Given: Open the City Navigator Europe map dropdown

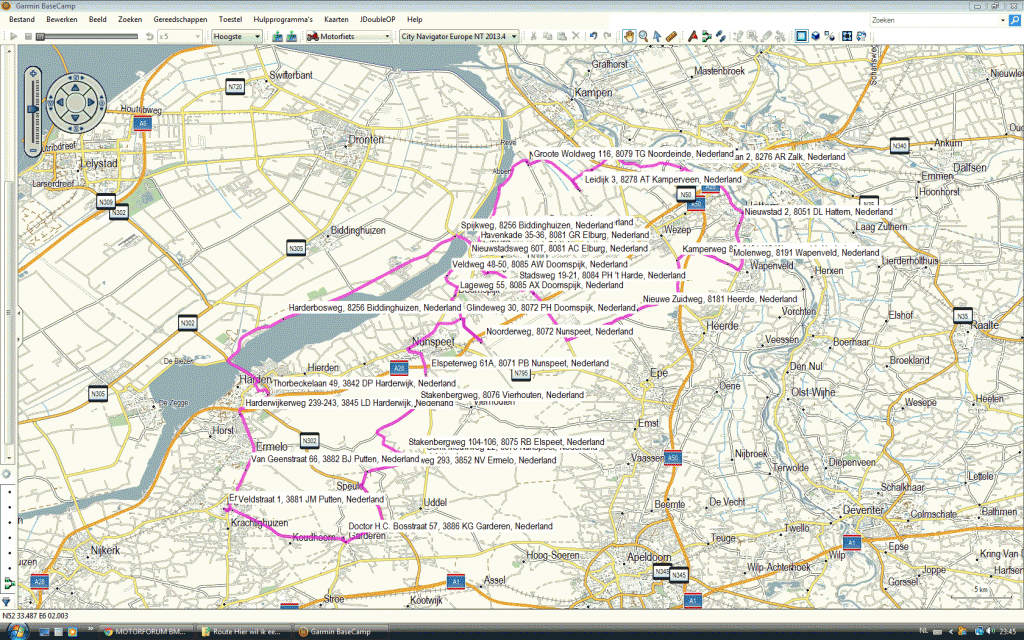Looking at the screenshot, I should tap(459, 37).
